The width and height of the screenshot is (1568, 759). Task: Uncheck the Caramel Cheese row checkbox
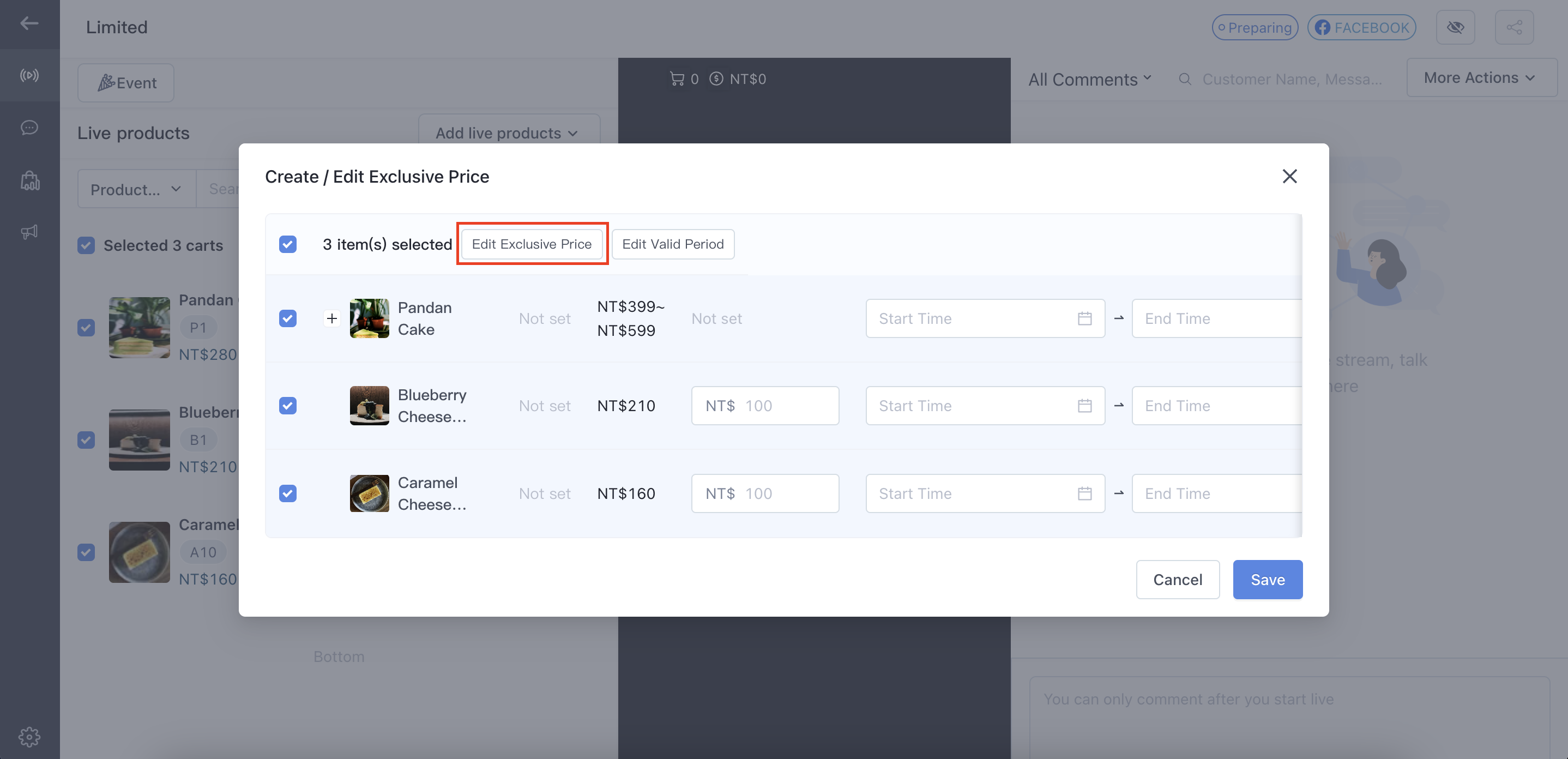coord(288,493)
